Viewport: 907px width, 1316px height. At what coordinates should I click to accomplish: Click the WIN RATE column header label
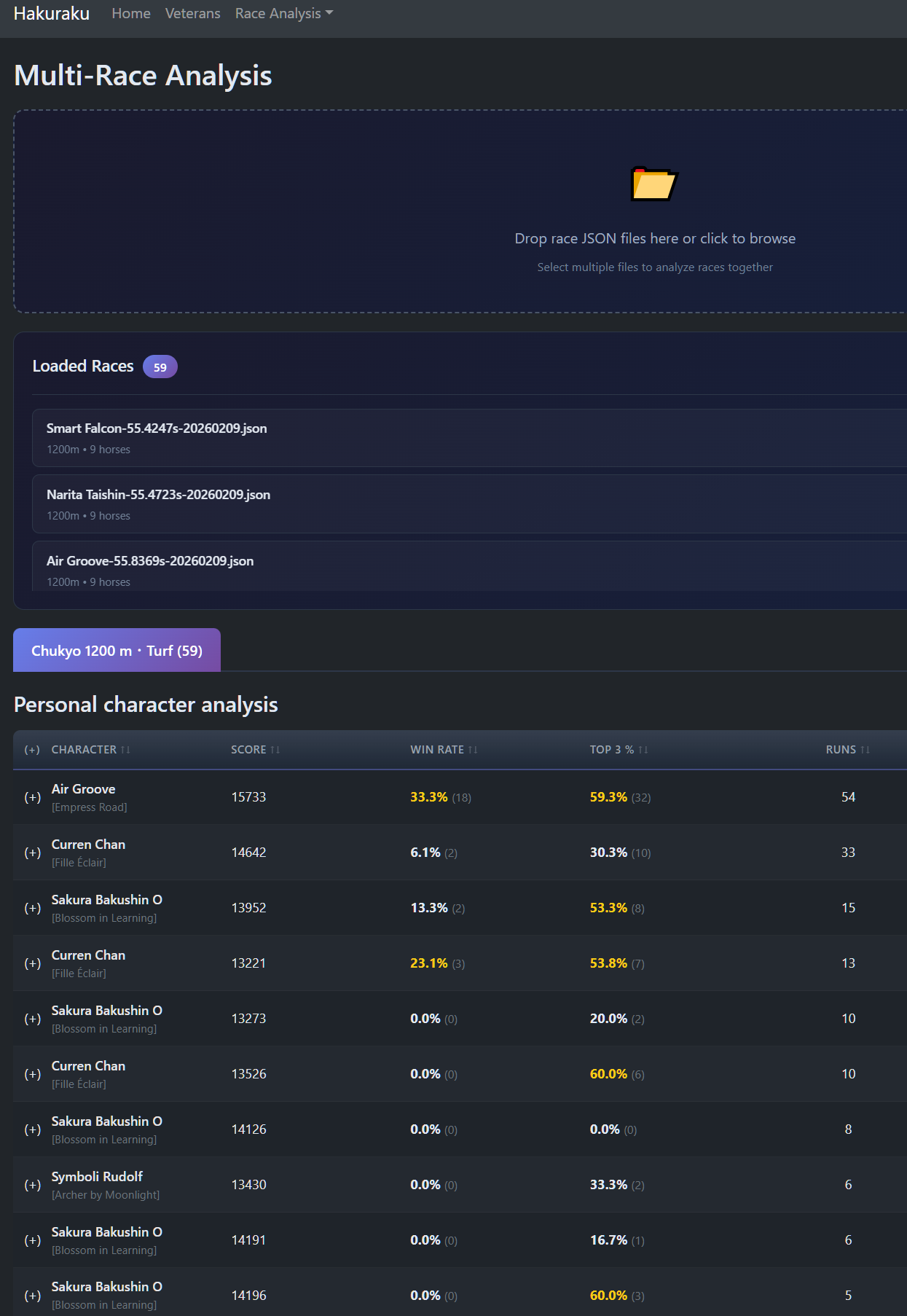coord(437,750)
